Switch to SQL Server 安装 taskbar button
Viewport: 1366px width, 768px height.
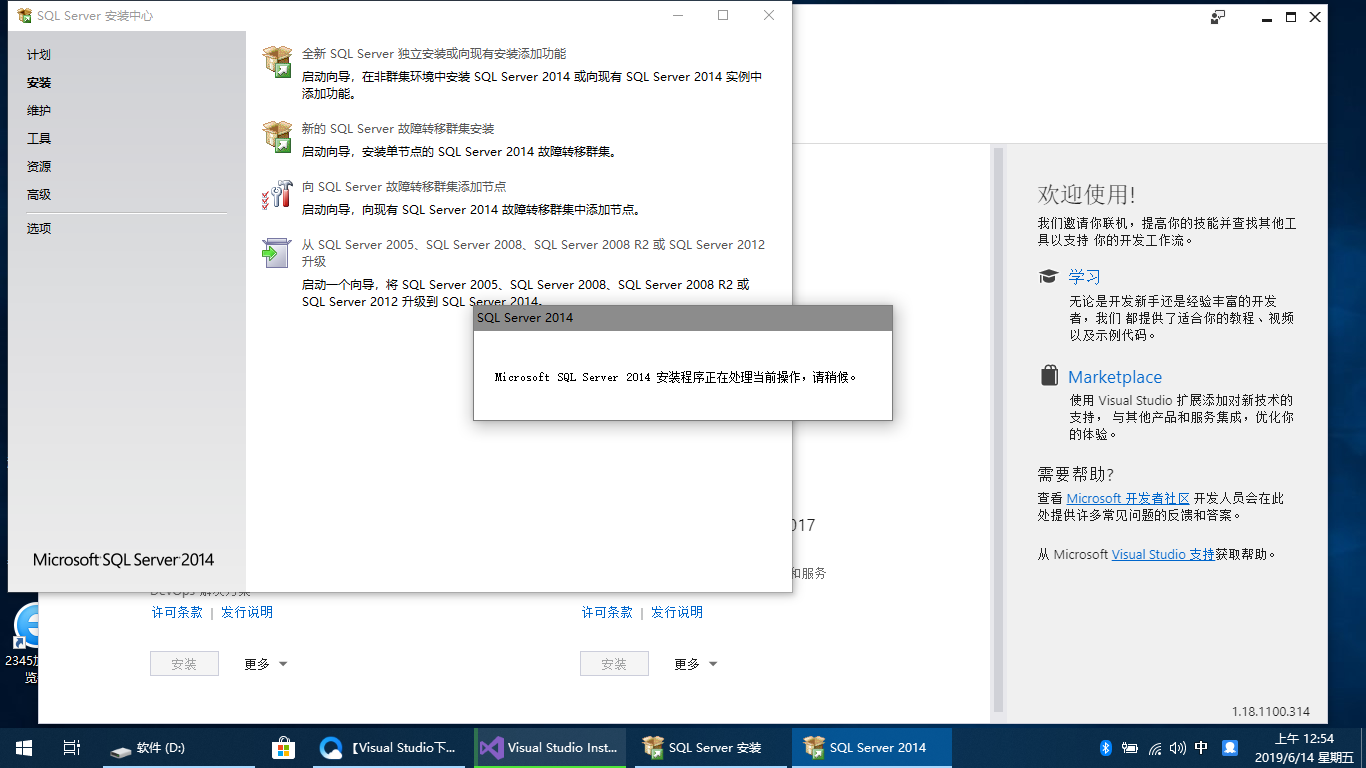[712, 748]
